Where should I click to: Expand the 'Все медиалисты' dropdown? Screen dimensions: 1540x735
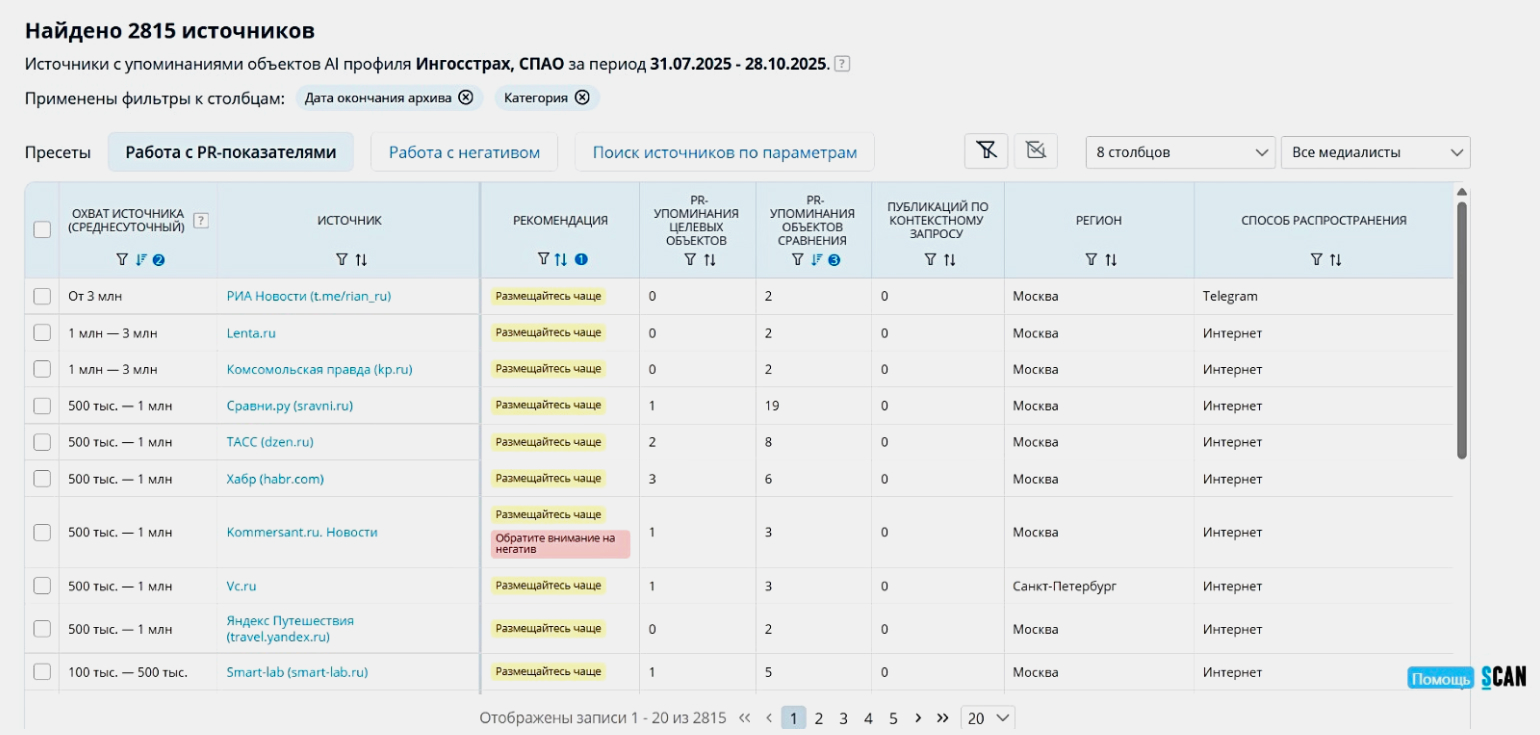[1375, 152]
